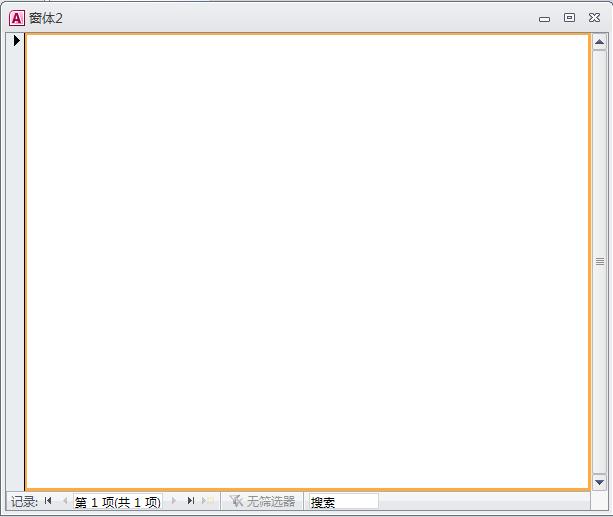Click the vertical scrollbar up arrow
This screenshot has width=613, height=517.
click(599, 42)
